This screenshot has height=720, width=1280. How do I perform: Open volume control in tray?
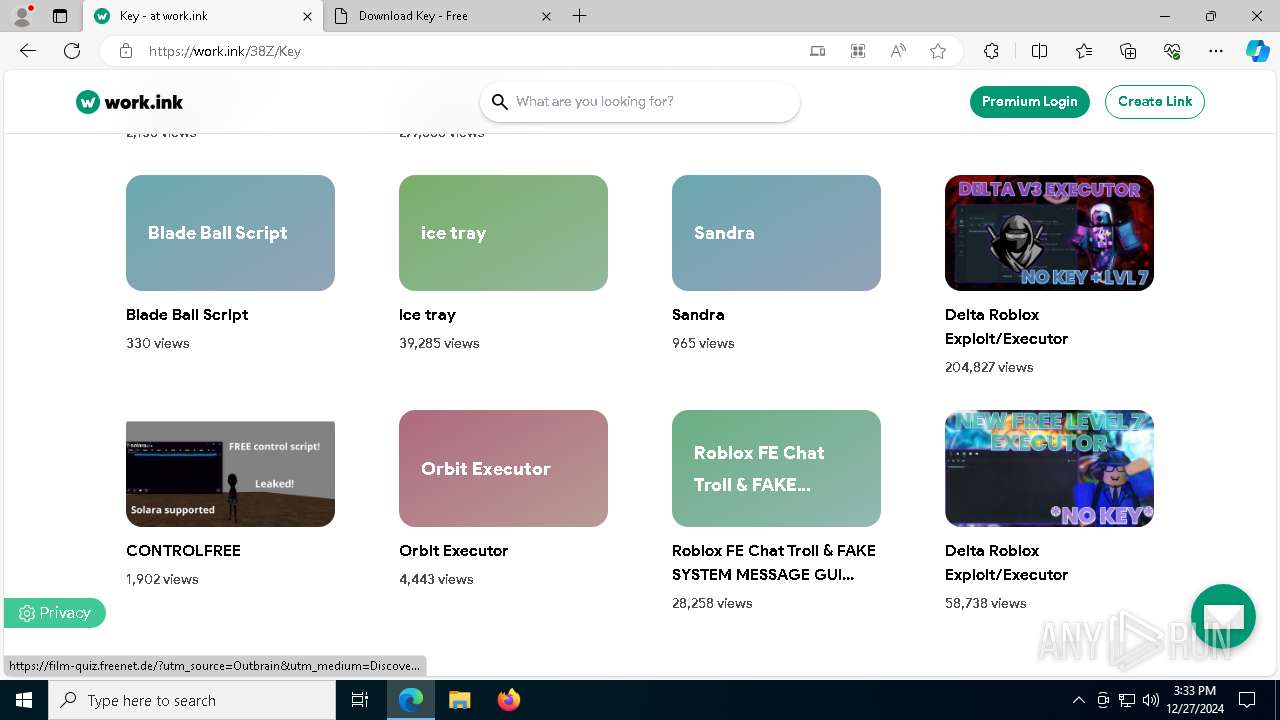coord(1151,700)
